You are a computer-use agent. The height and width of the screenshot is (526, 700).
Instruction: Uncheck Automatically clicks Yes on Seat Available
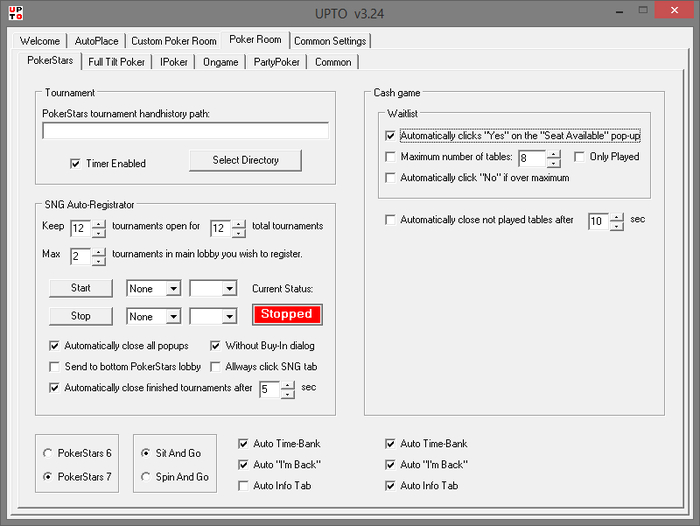click(x=391, y=135)
